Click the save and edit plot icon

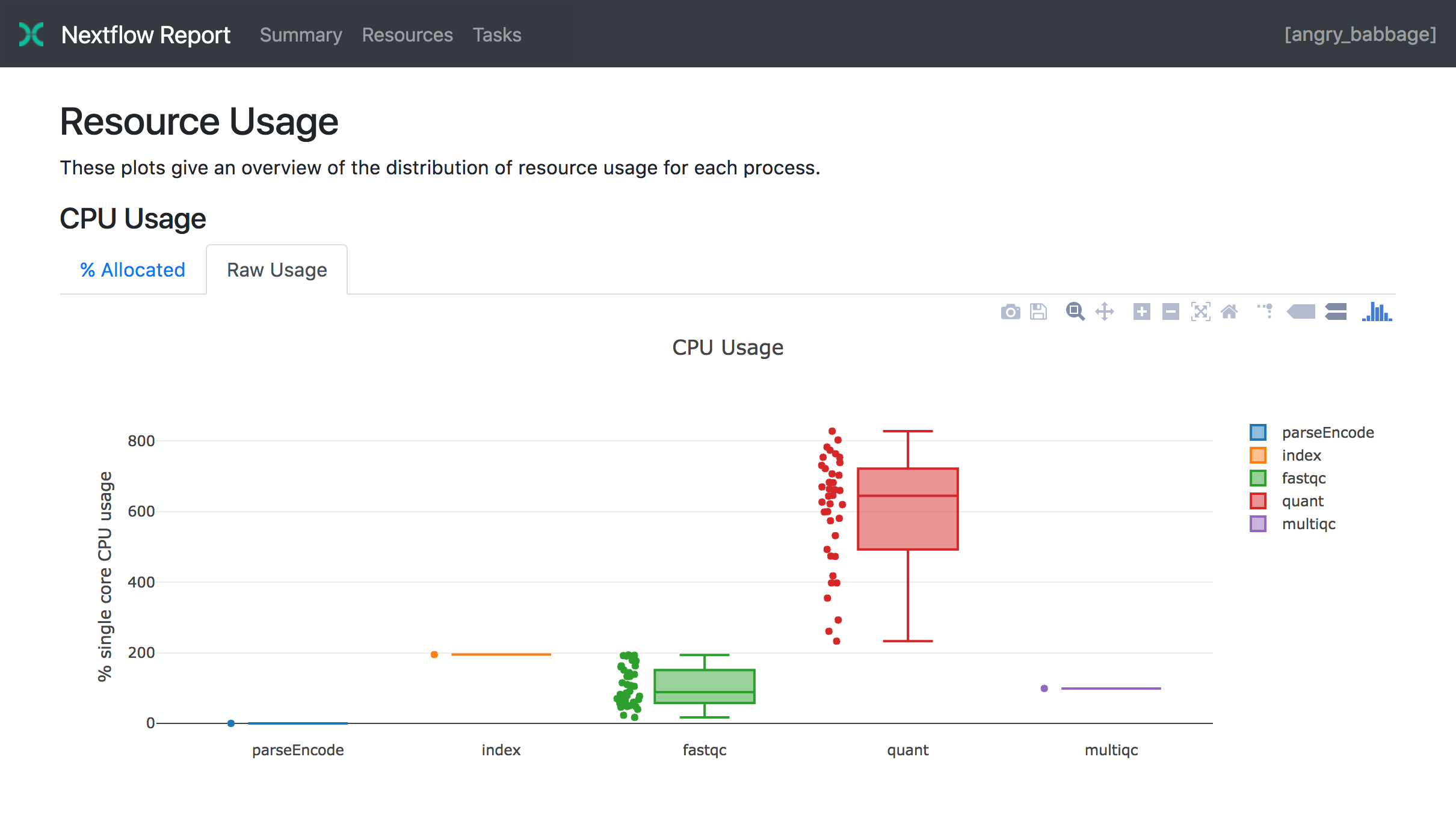coord(1038,311)
